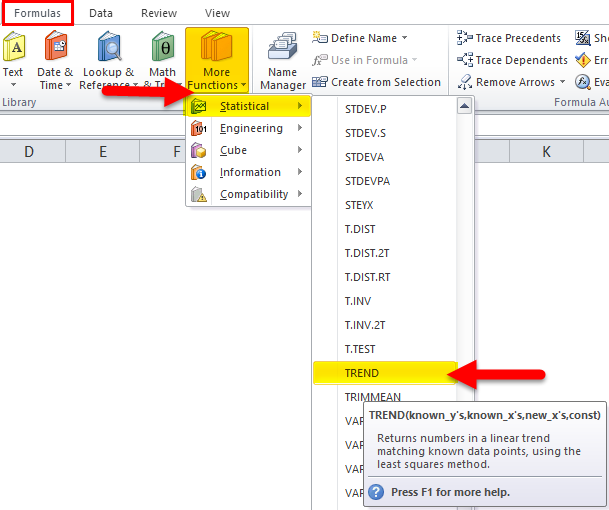
Task: Expand the Statistical submenu arrow
Action: [x=300, y=106]
